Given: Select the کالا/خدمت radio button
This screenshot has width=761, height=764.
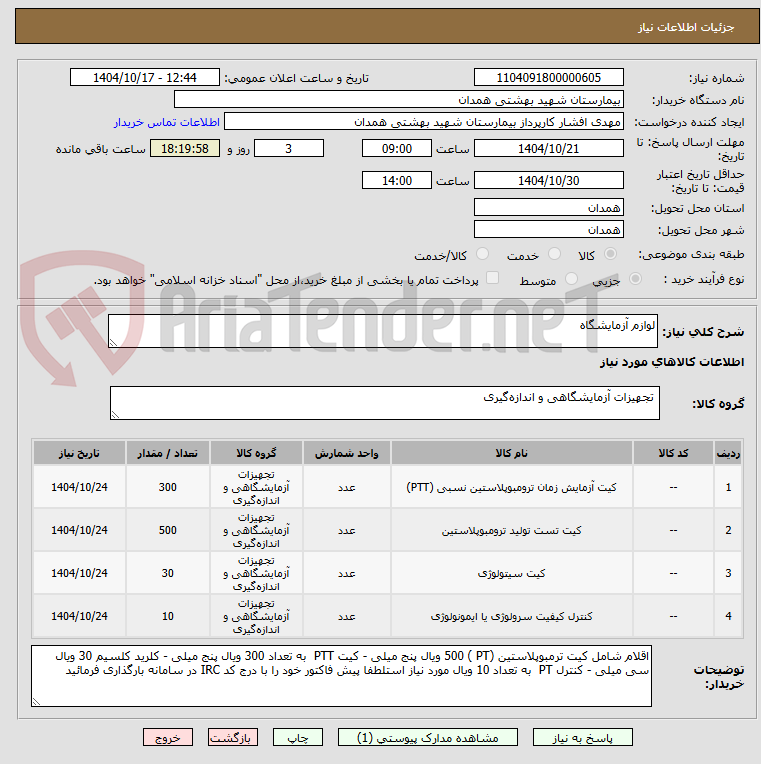Looking at the screenshot, I should coord(482,254).
